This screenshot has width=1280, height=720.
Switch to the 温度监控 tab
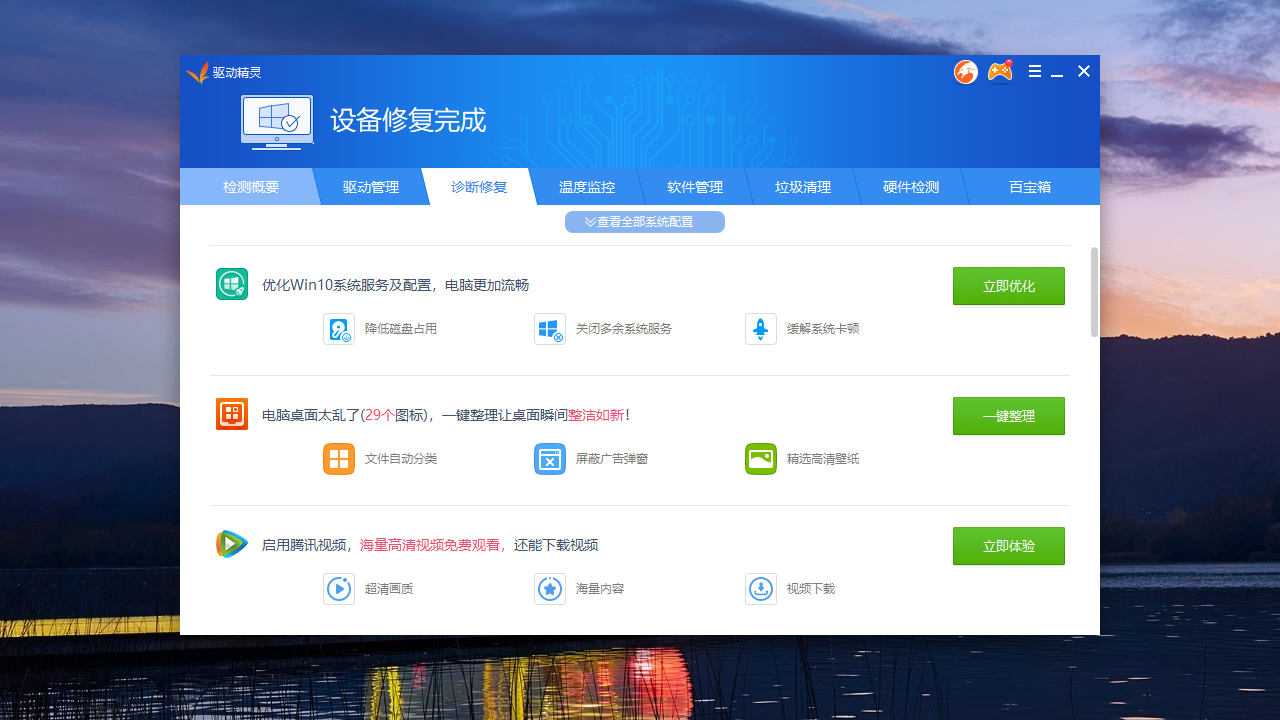tap(586, 186)
